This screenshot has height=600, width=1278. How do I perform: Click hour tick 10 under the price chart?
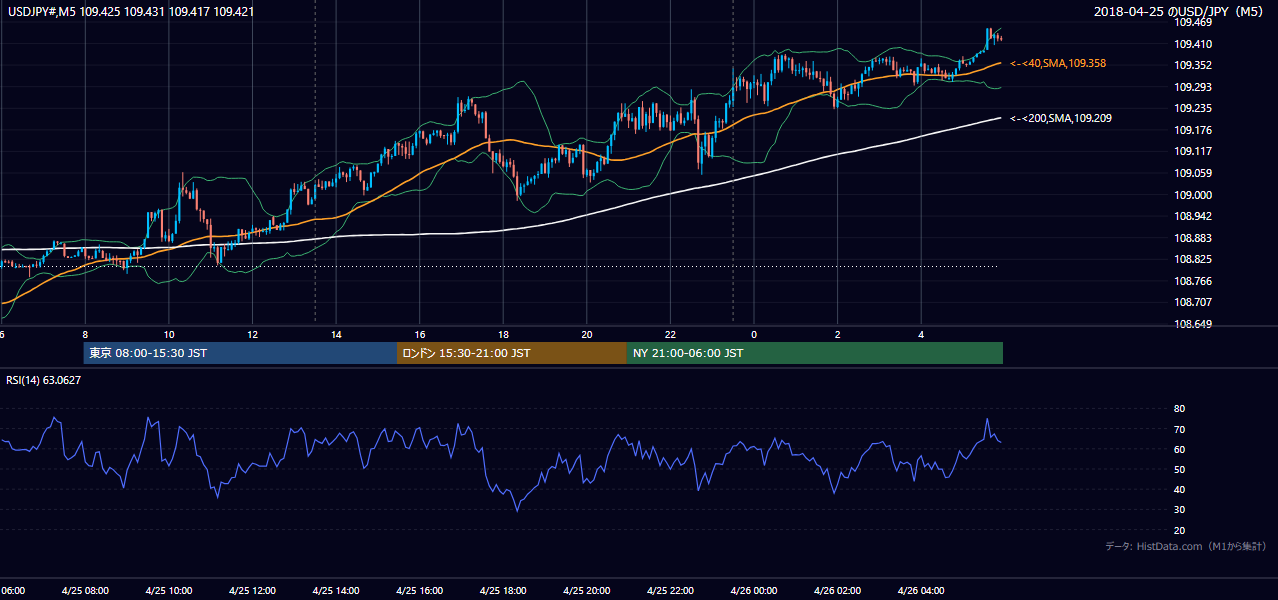169,335
